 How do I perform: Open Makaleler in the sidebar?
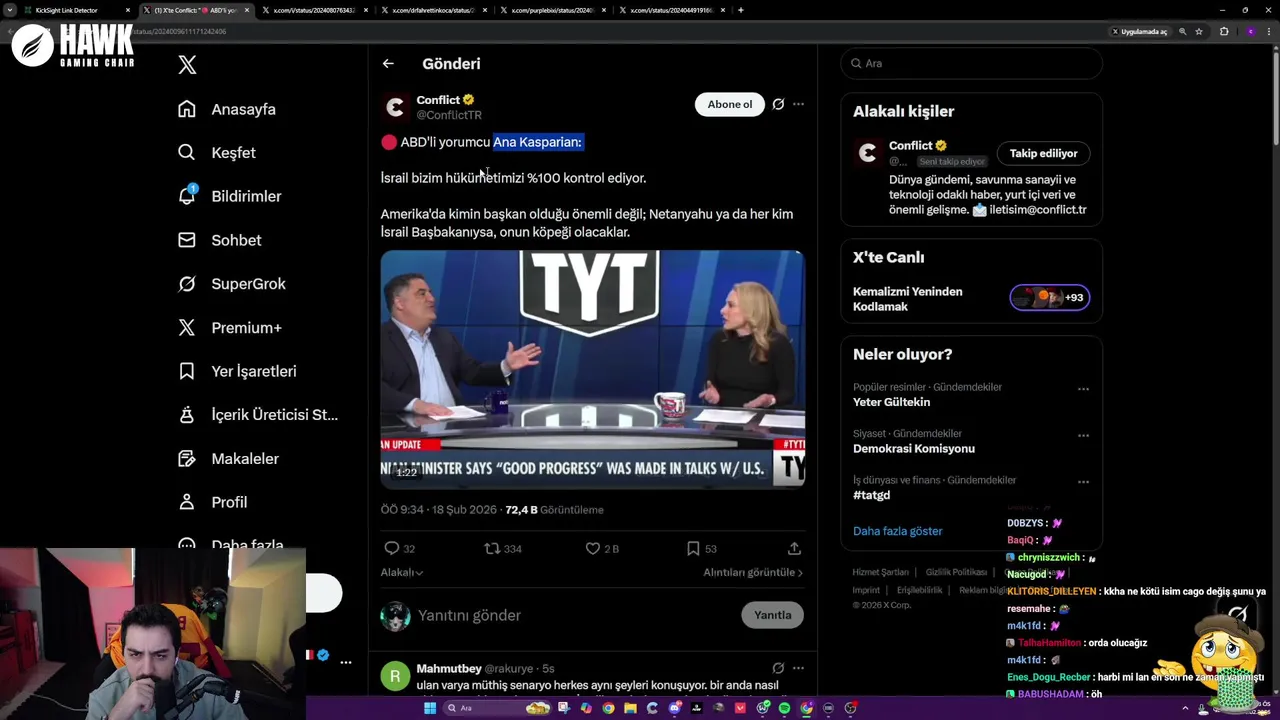tap(229, 458)
